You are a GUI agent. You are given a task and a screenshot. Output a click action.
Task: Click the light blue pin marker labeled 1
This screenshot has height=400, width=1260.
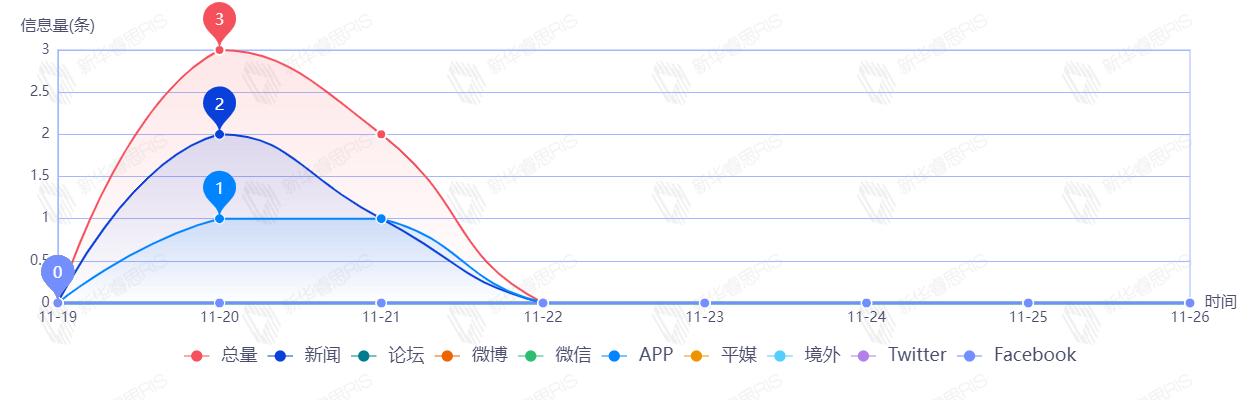pos(219,188)
